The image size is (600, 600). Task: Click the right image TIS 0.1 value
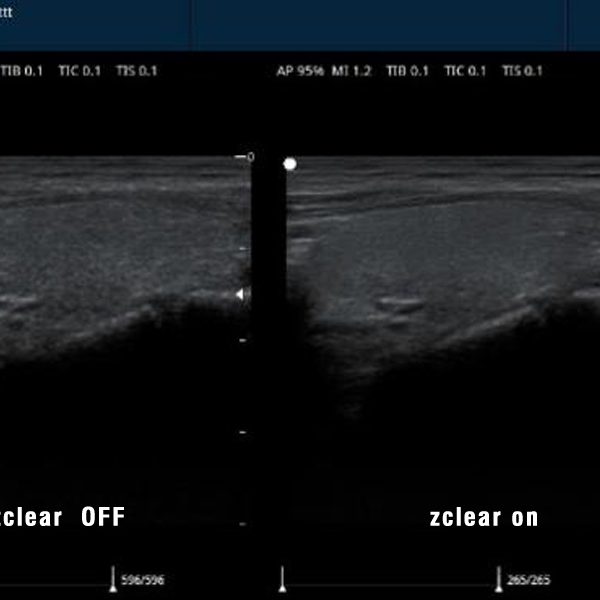click(522, 71)
